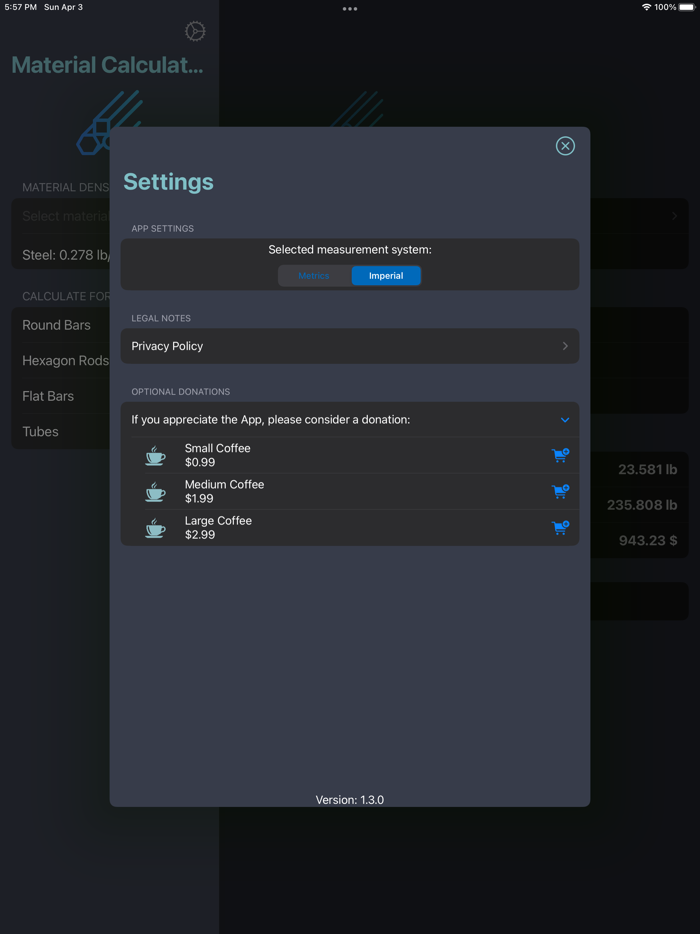The height and width of the screenshot is (934, 700).
Task: Buy Medium Coffee with cart icon
Action: [560, 491]
